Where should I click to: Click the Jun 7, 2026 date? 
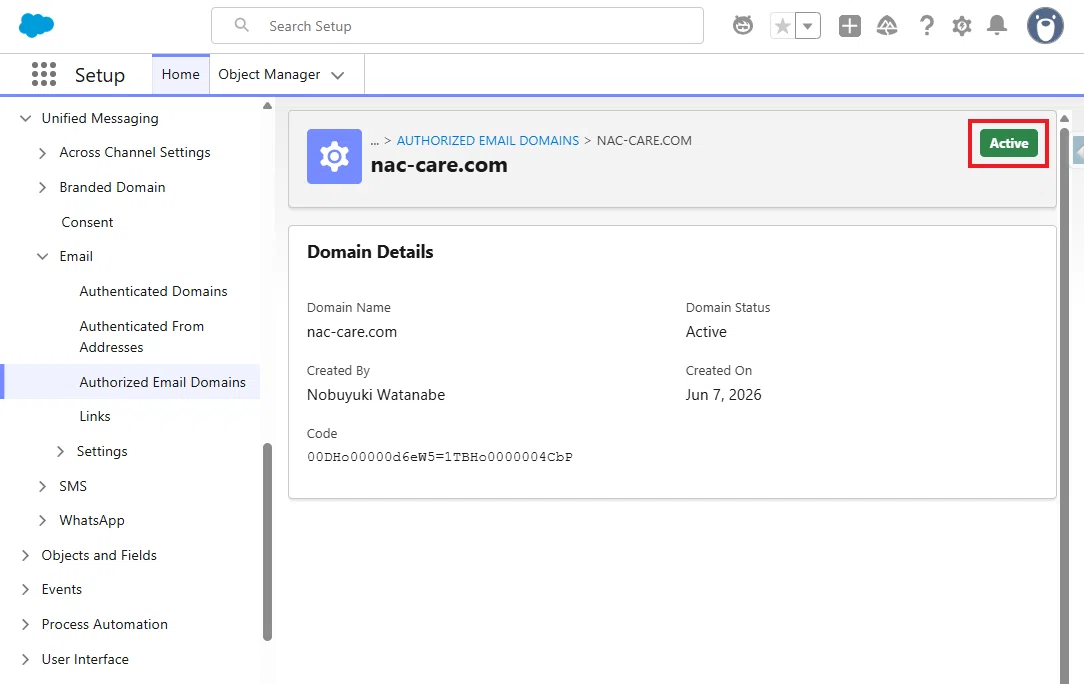coord(723,395)
